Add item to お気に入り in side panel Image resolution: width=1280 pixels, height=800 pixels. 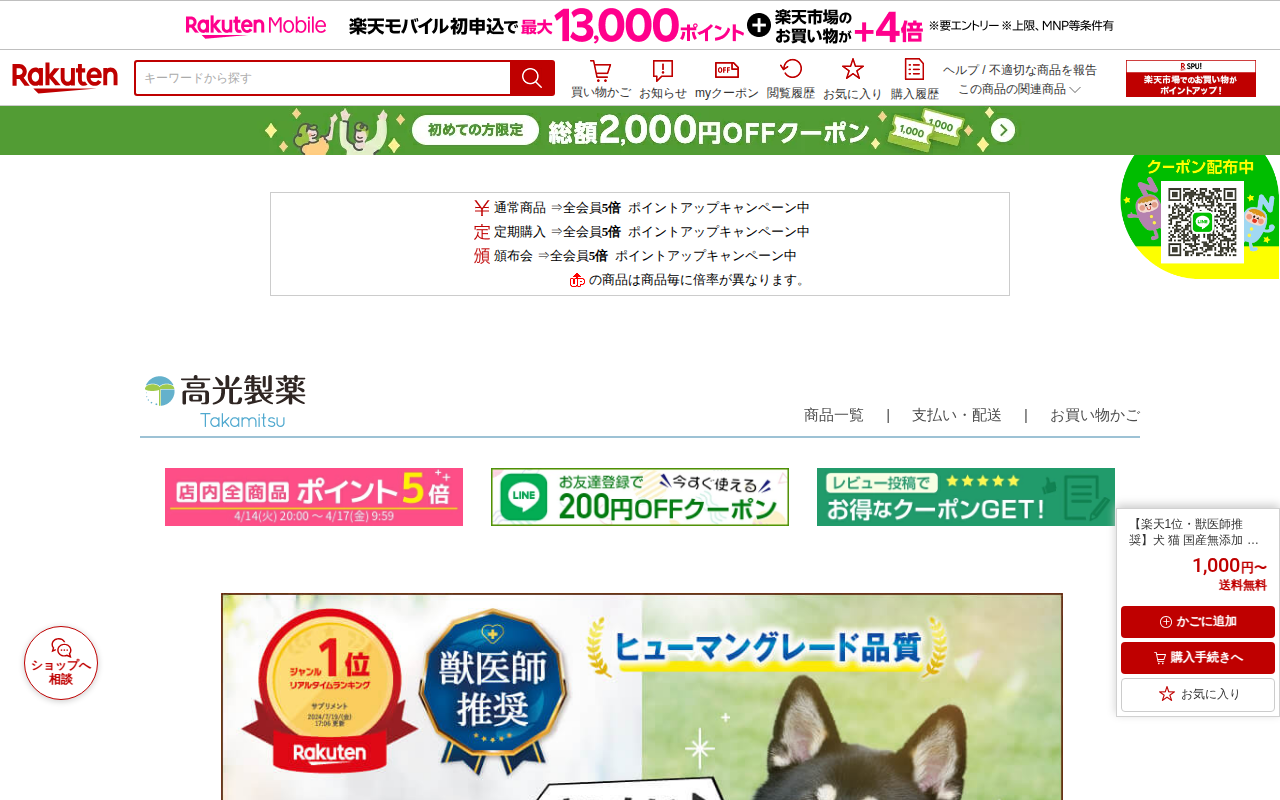tap(1198, 694)
